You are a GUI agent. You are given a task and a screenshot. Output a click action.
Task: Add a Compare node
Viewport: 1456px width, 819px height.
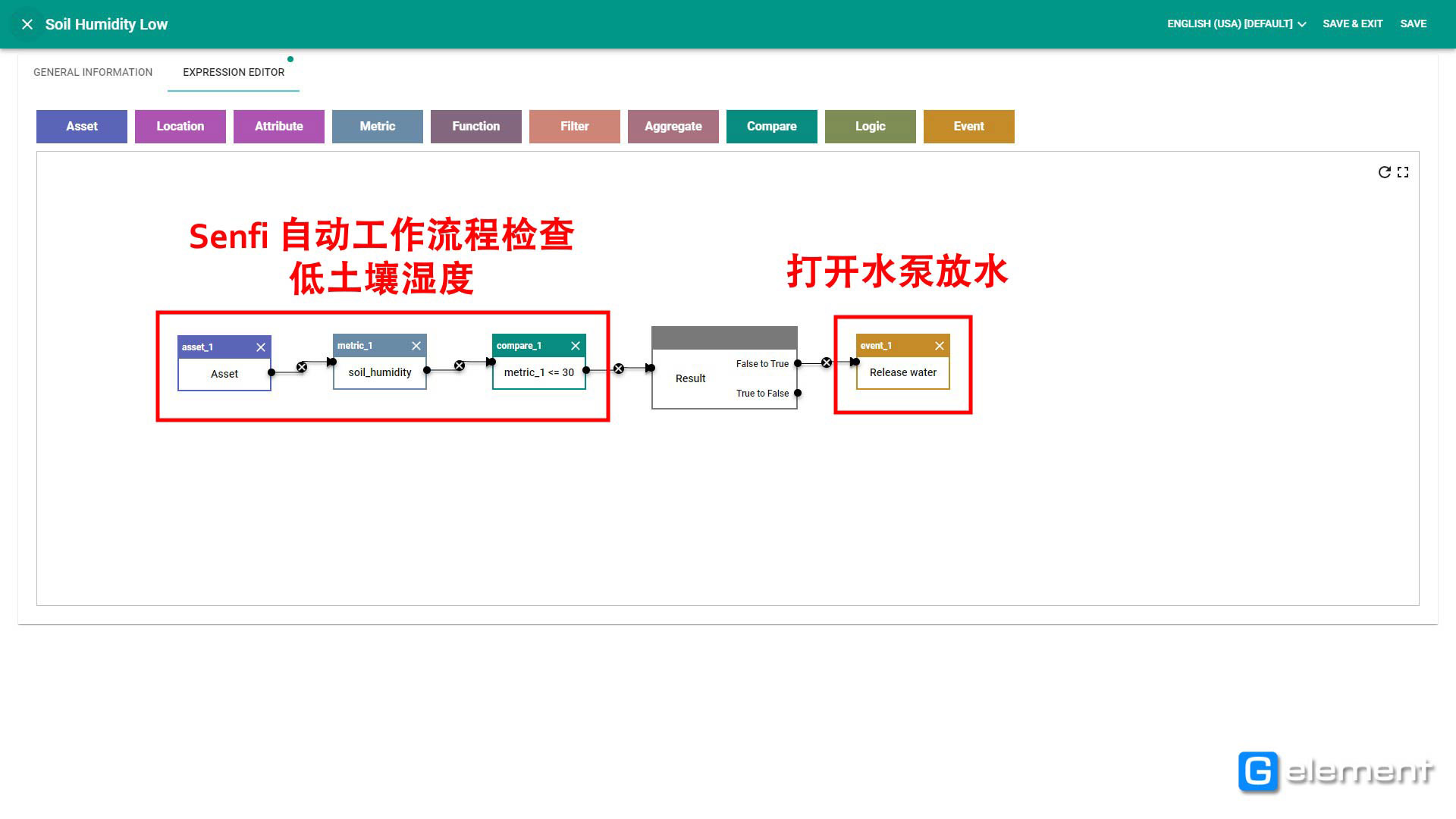772,127
